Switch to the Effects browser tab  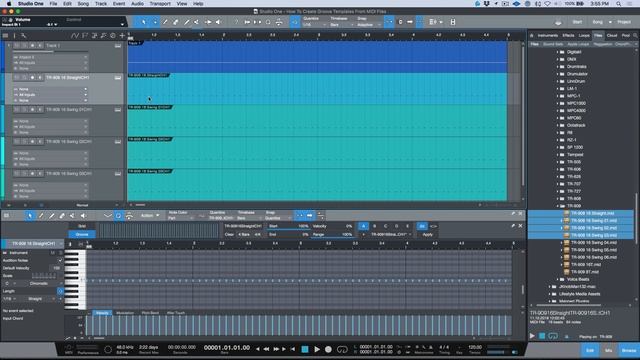tap(568, 36)
